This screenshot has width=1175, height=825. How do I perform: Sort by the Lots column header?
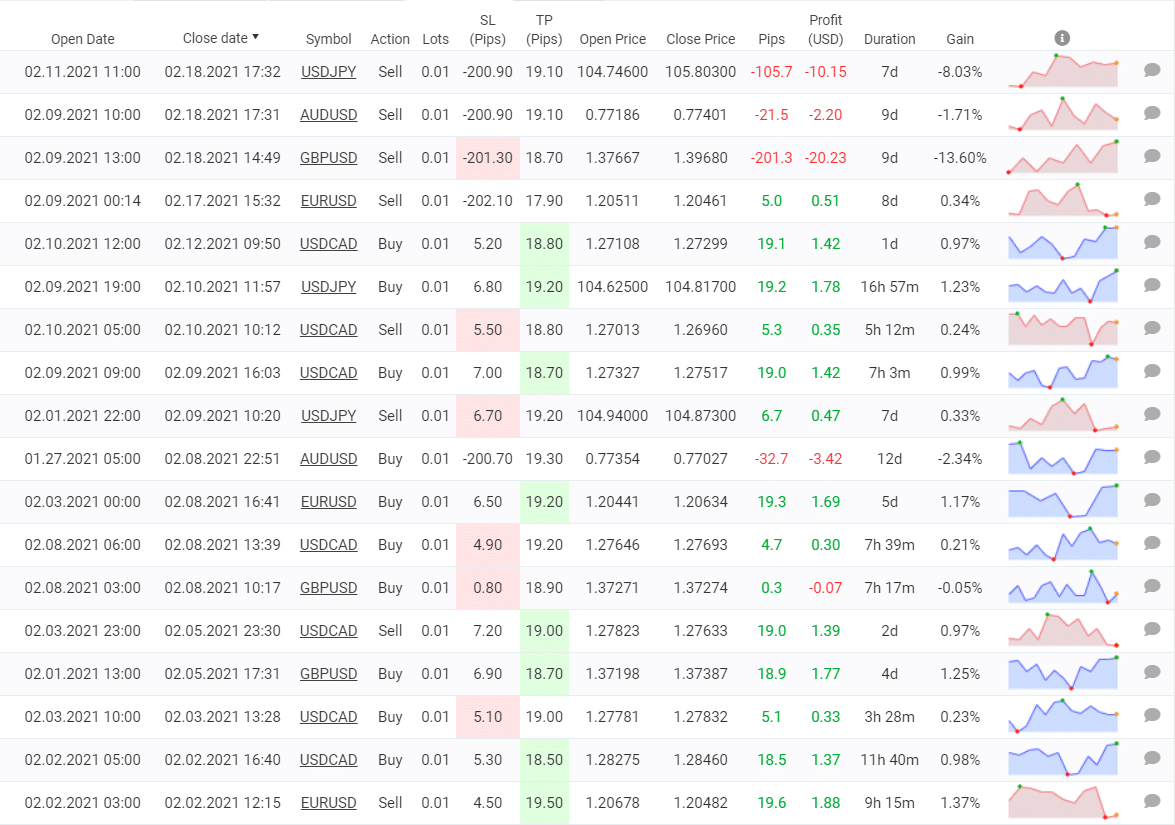(435, 39)
